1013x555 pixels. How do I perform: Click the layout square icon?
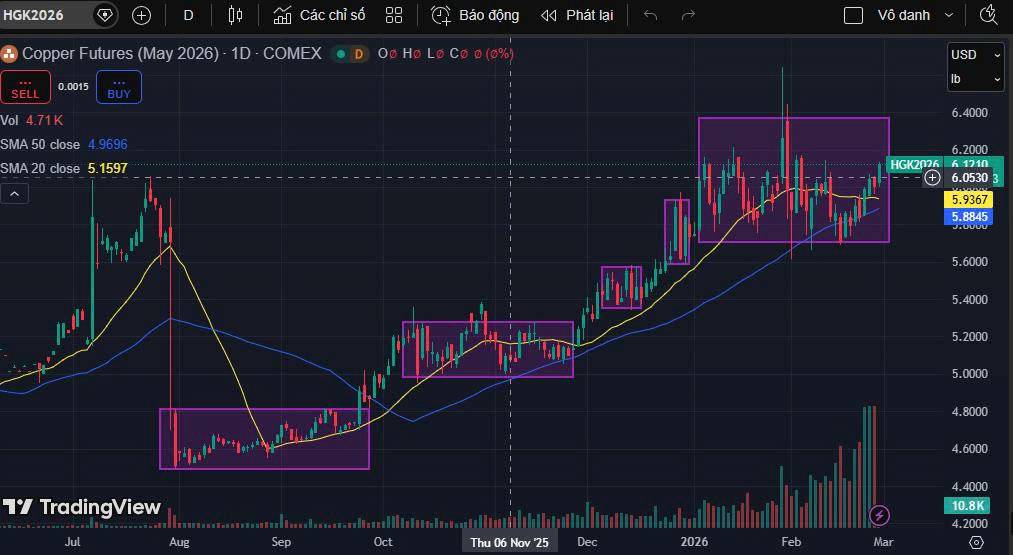853,15
